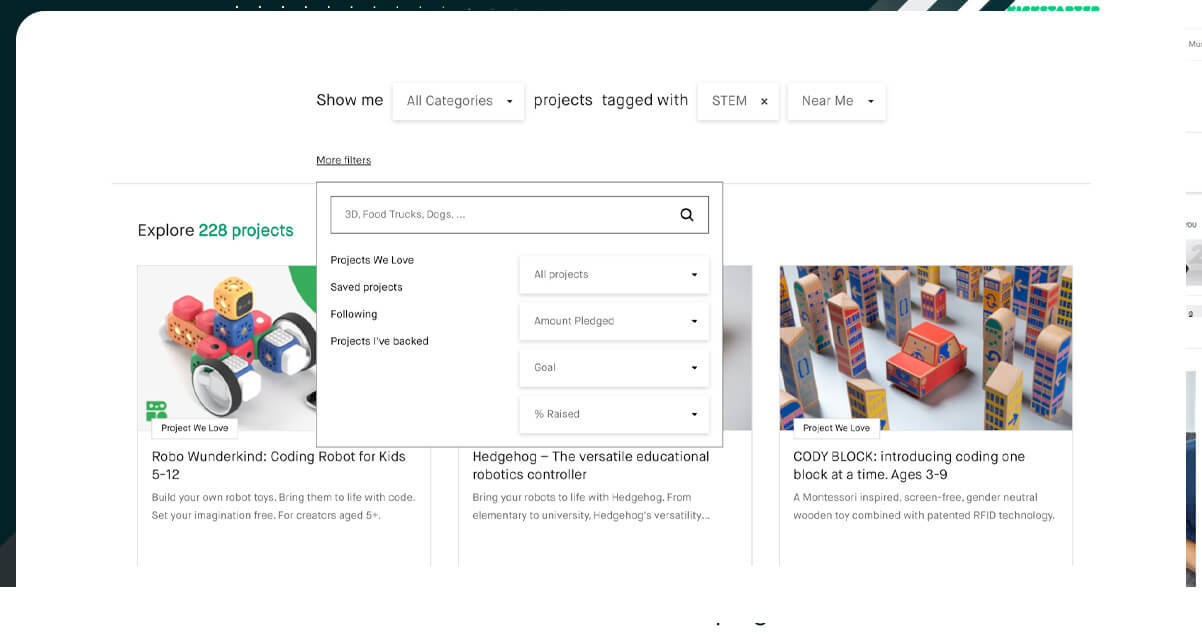1202x634 pixels.
Task: Click Project We Love badge on Robo Wunderkind
Action: [x=195, y=428]
